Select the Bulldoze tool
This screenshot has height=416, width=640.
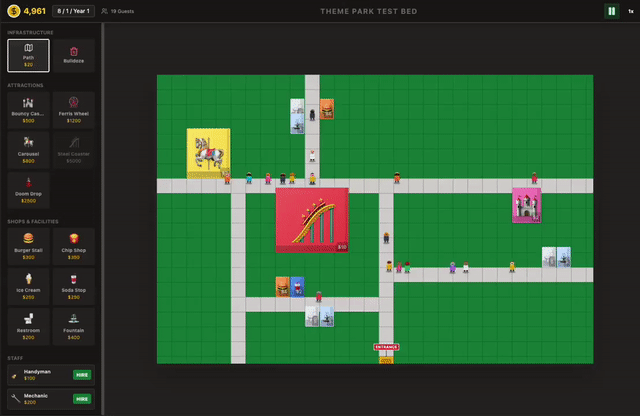[x=73, y=55]
